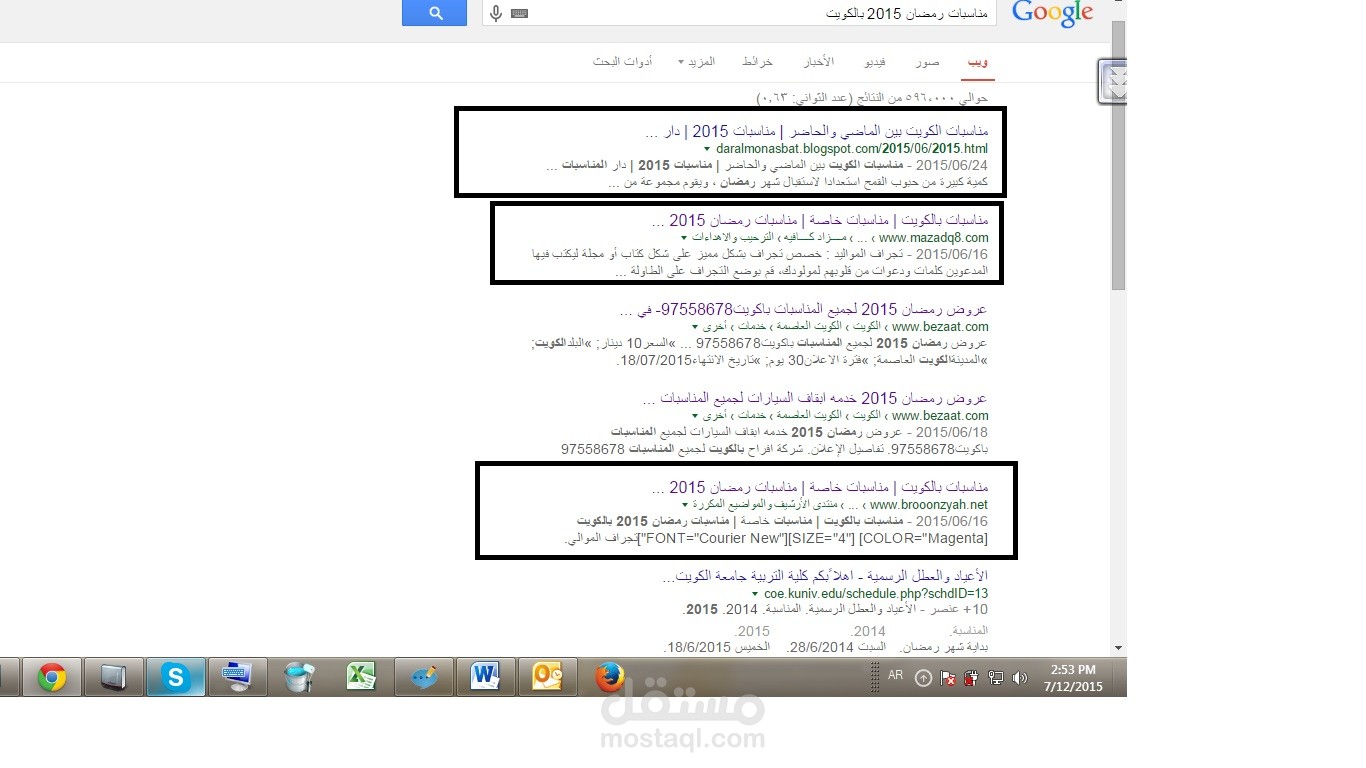Open Mozilla Firefox from the taskbar
The image size is (1366, 768).
609,677
